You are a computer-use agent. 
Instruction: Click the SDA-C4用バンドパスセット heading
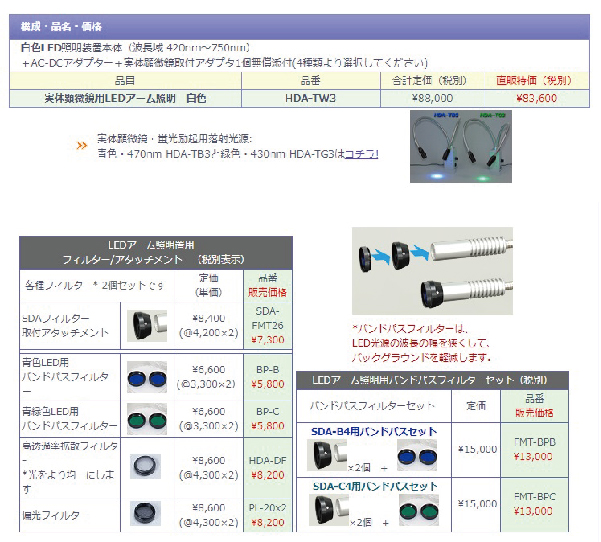pos(375,486)
